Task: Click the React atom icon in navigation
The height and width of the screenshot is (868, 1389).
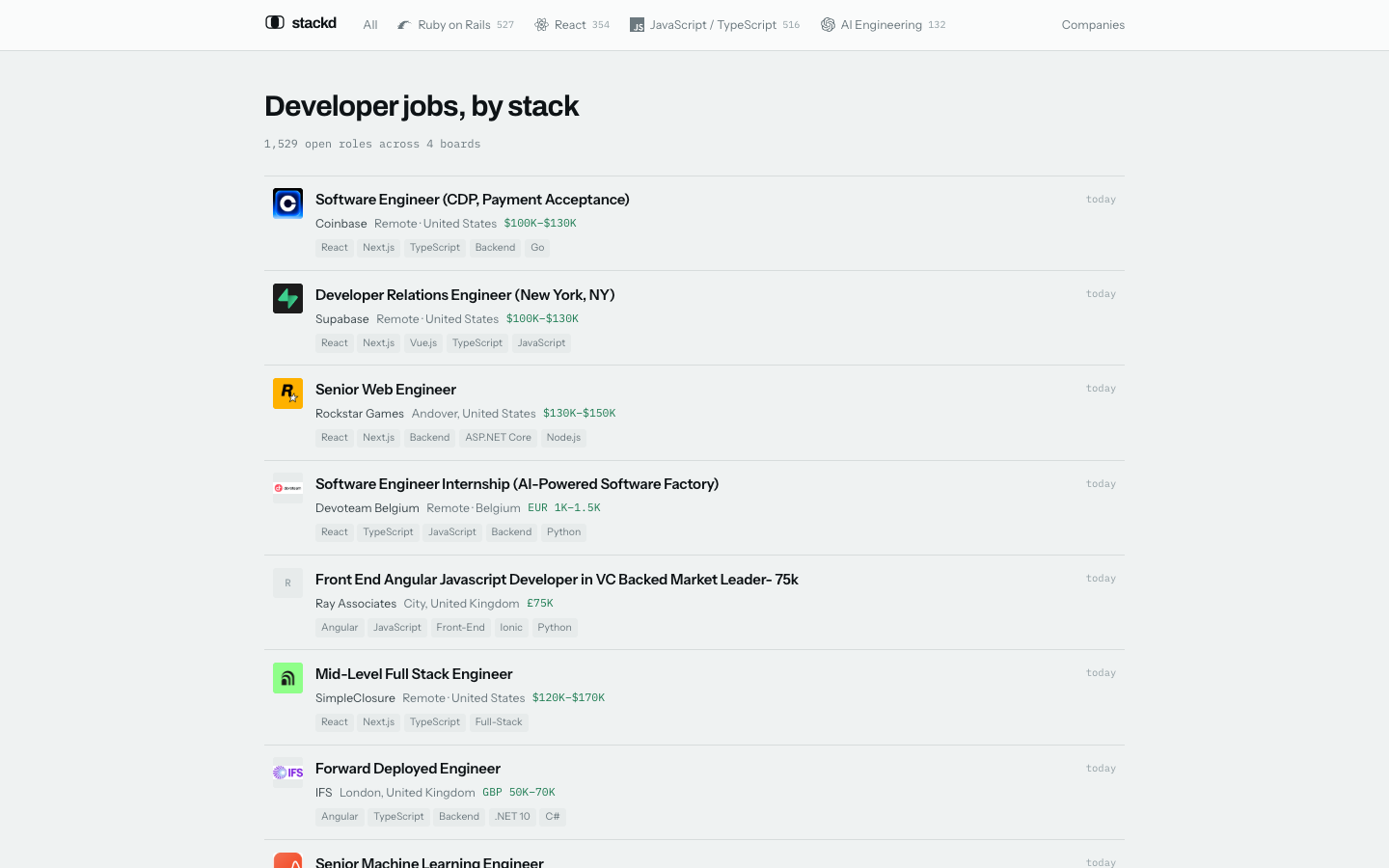Action: [541, 25]
